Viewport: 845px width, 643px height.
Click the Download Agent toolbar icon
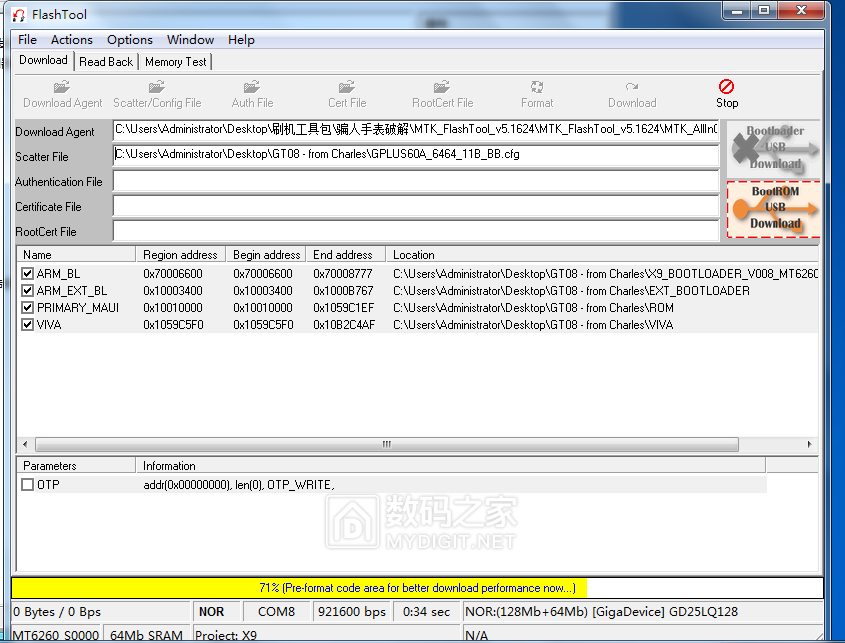[62, 94]
